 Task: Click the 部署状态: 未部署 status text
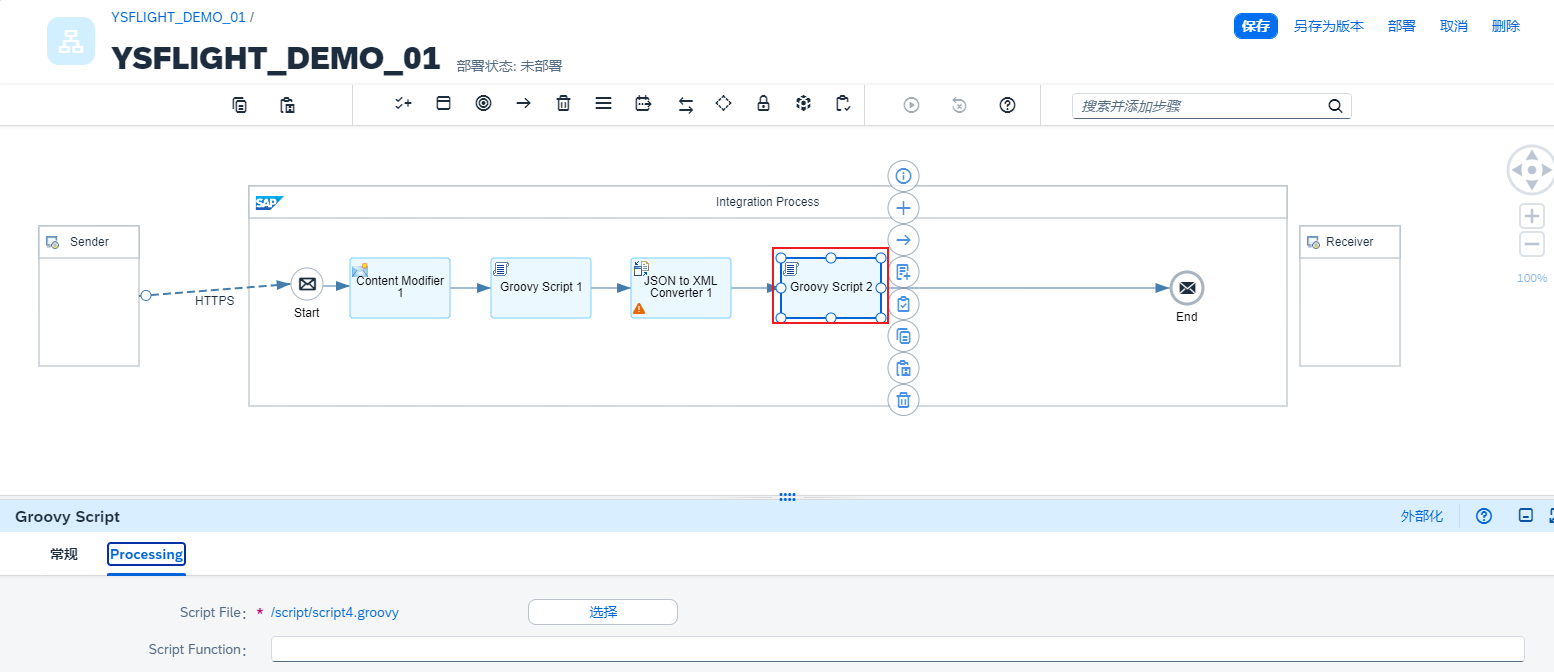(509, 66)
